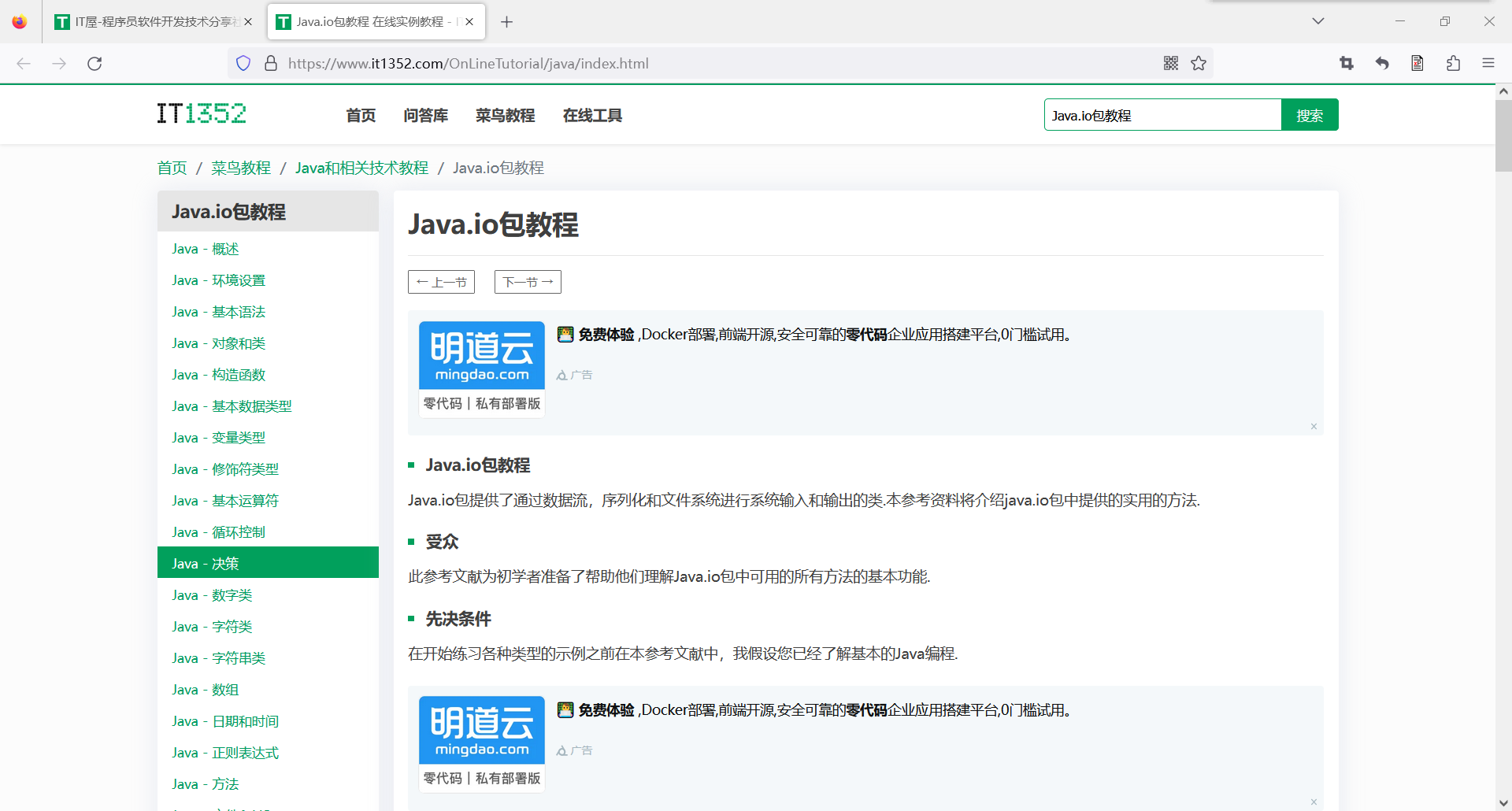This screenshot has height=811, width=1512.
Task: Select the Java.io包教程 browser tab
Action: click(376, 22)
